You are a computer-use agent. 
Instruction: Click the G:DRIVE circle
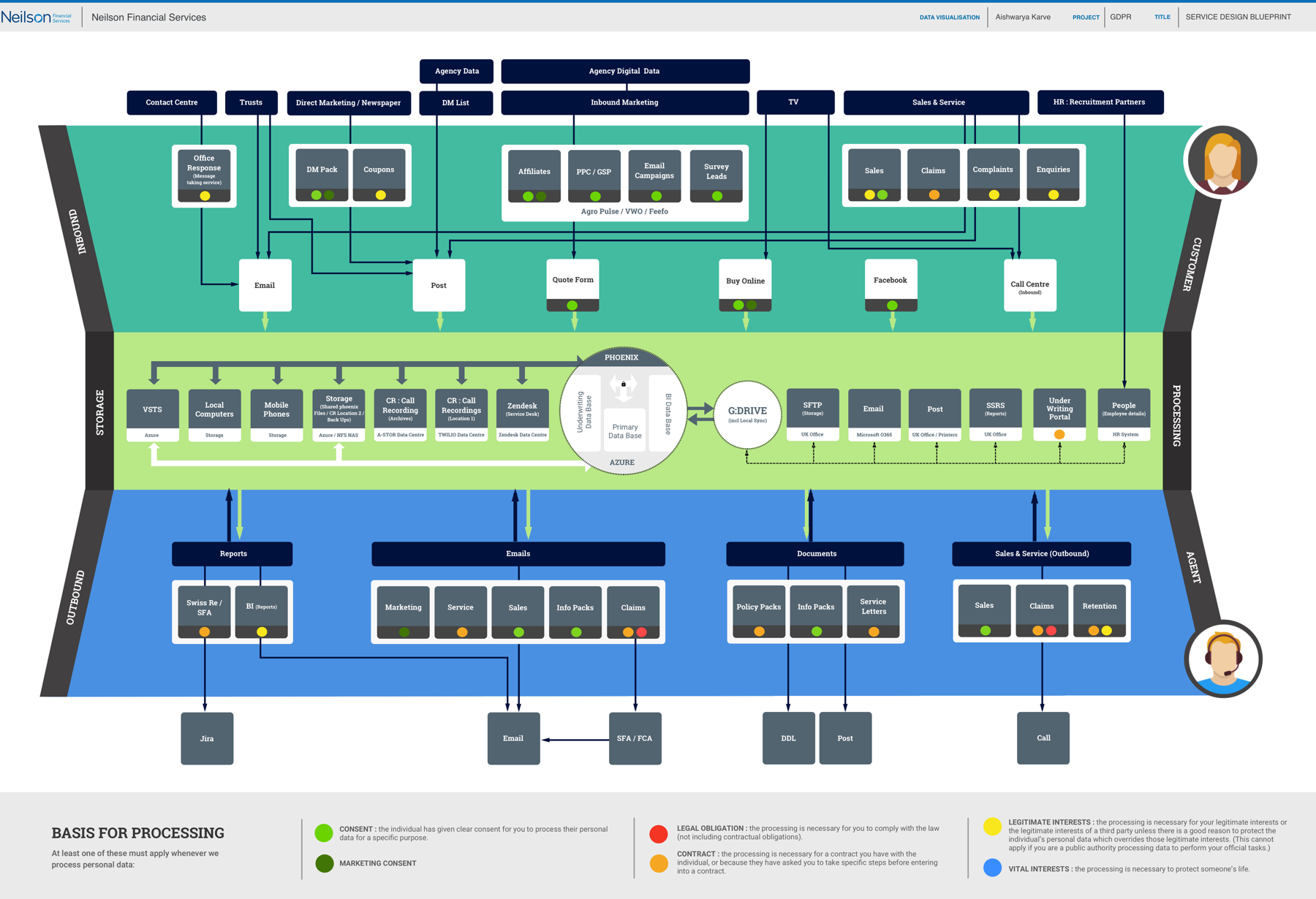747,414
